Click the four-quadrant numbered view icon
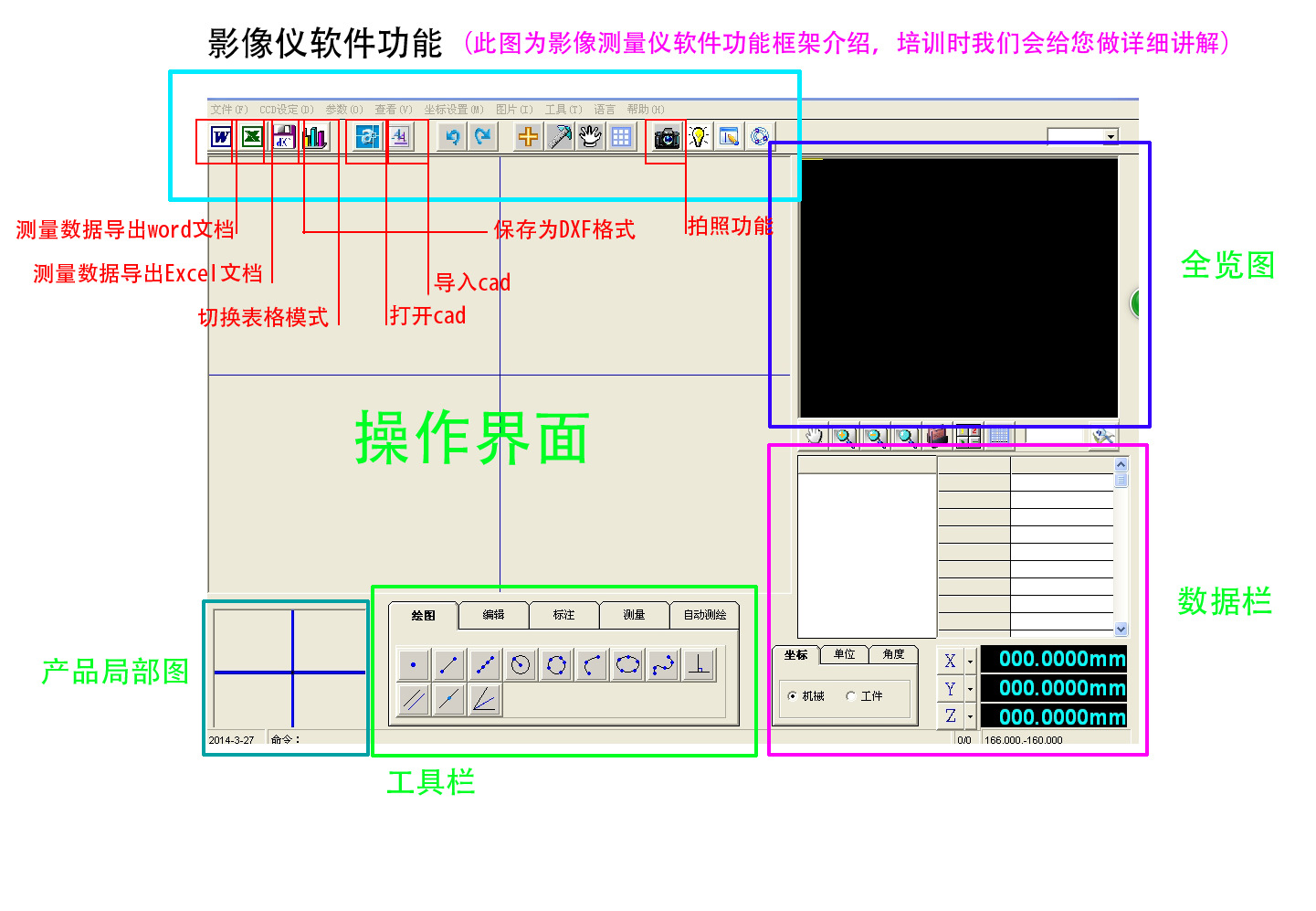The width and height of the screenshot is (1316, 911). tap(968, 436)
